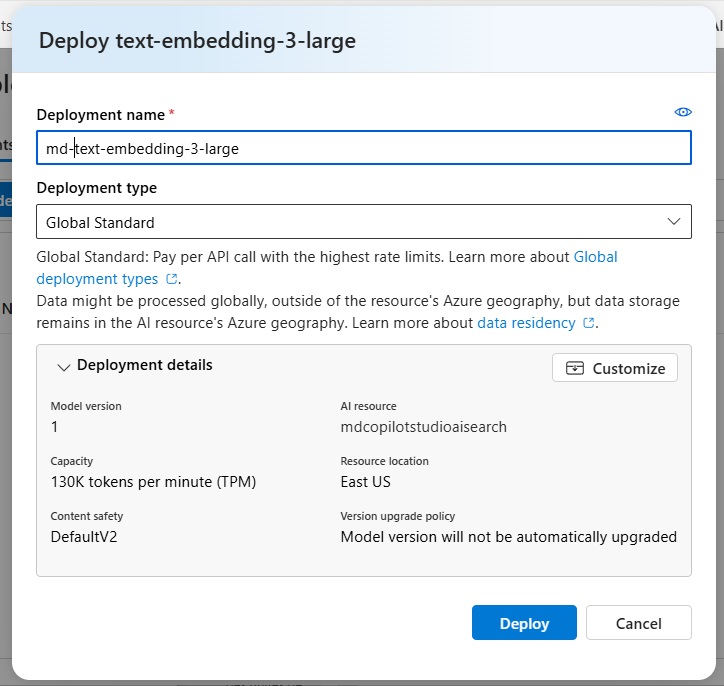The height and width of the screenshot is (686, 724).
Task: Click the 130K tokens per minute capacity value
Action: click(x=153, y=482)
